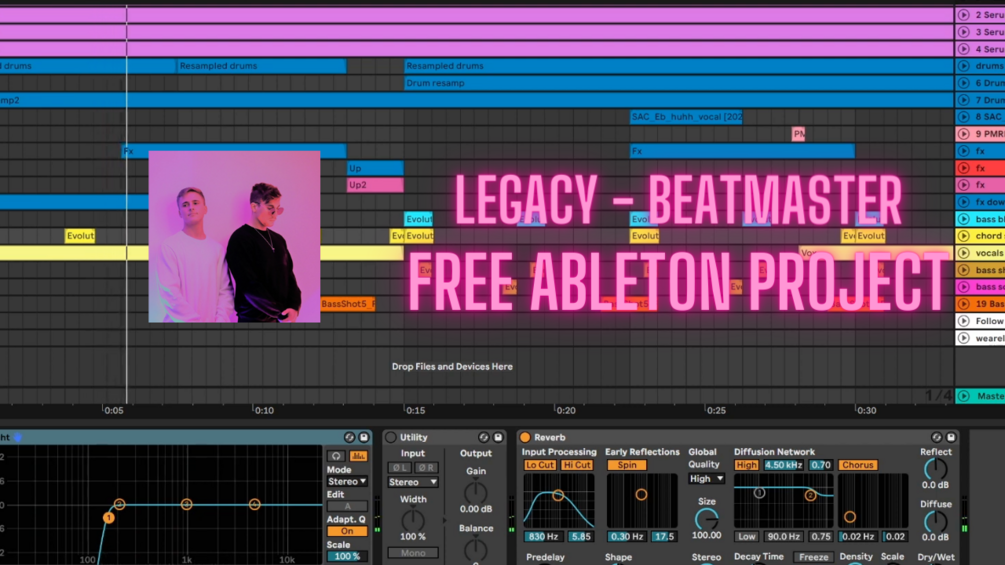Image resolution: width=1005 pixels, height=565 pixels.
Task: Click the Utility device hot-swap icon
Action: pos(483,437)
